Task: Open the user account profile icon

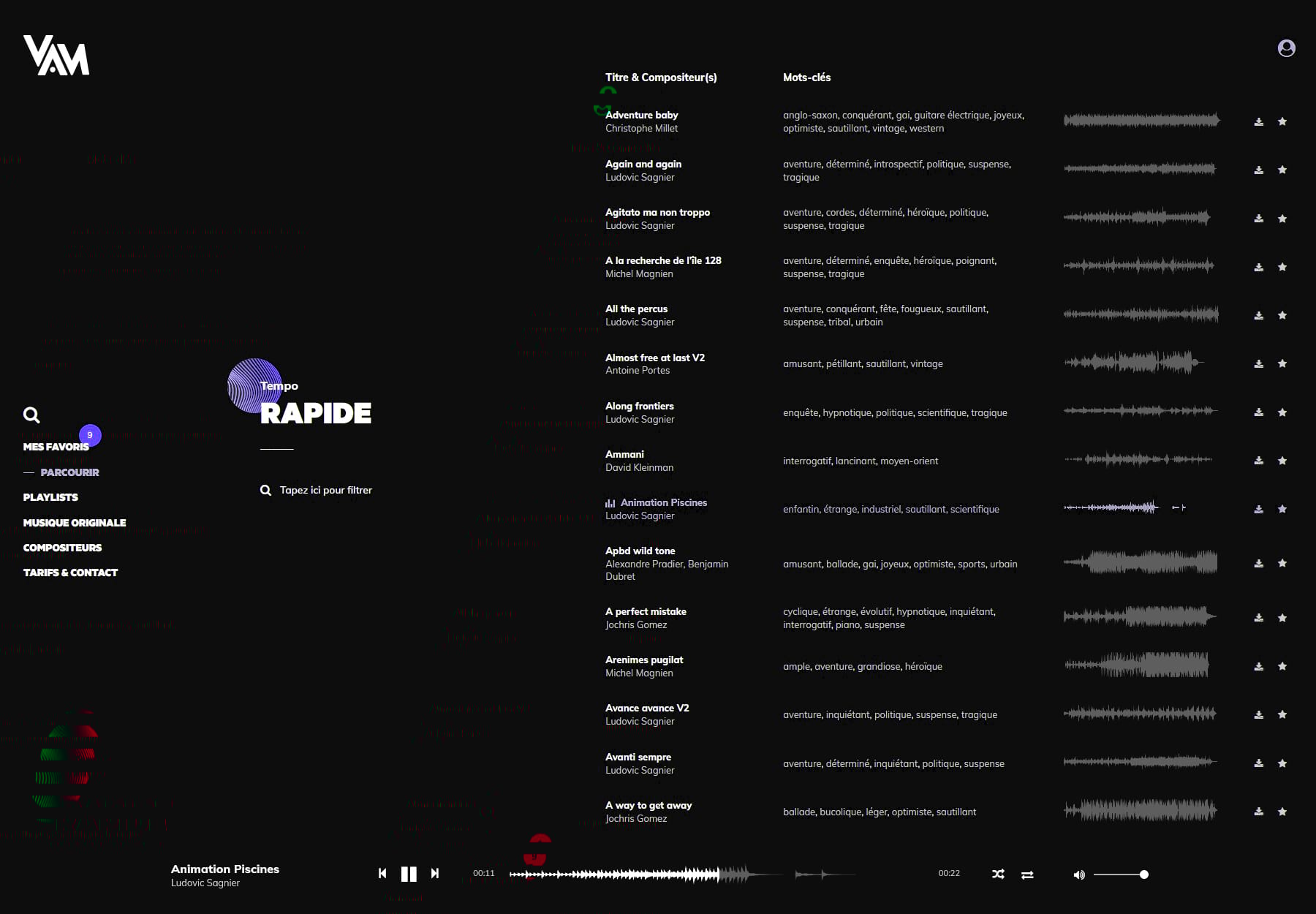Action: coord(1286,48)
